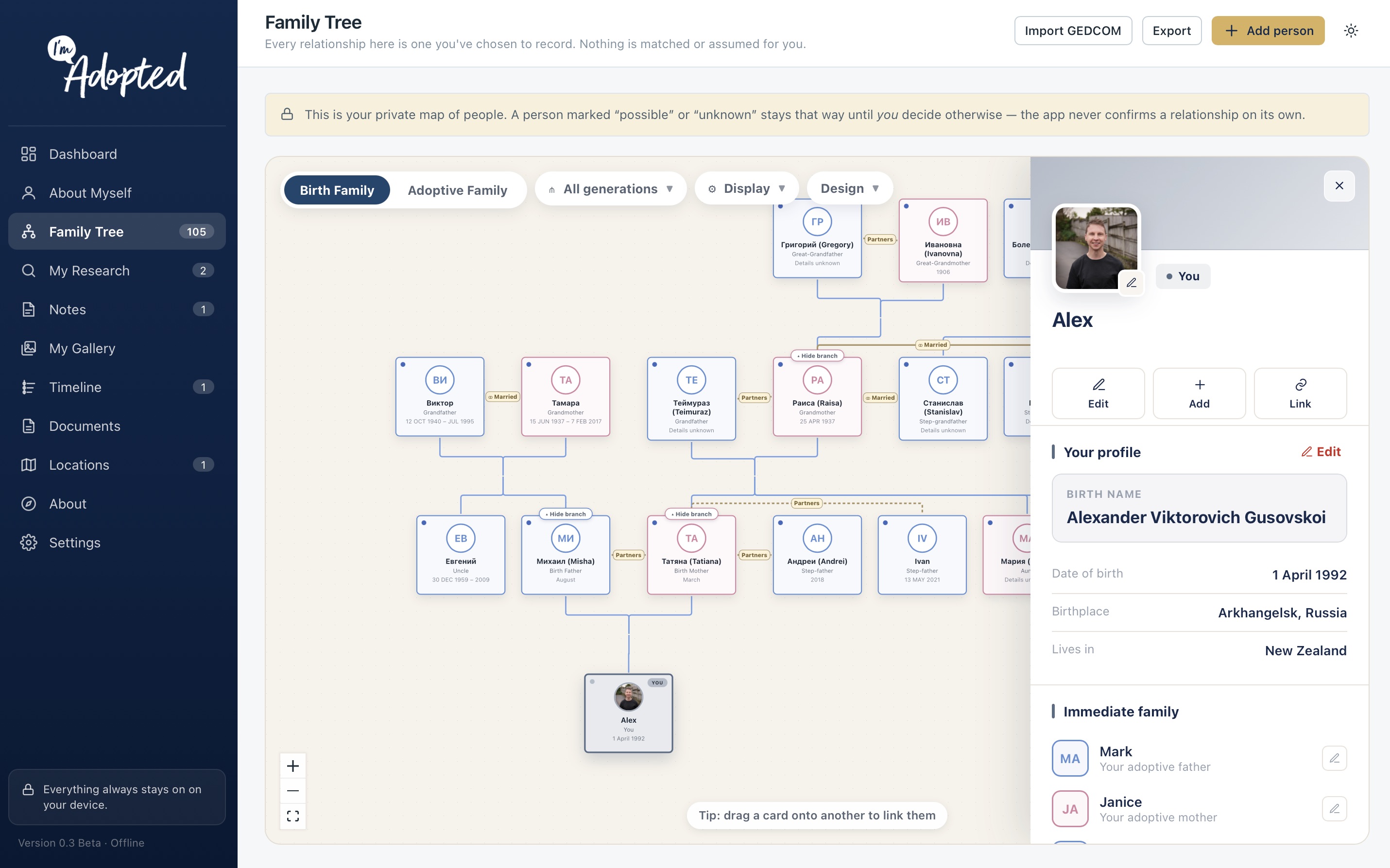Click the lock icon in privacy banner
The height and width of the screenshot is (868, 1390).
tap(287, 114)
